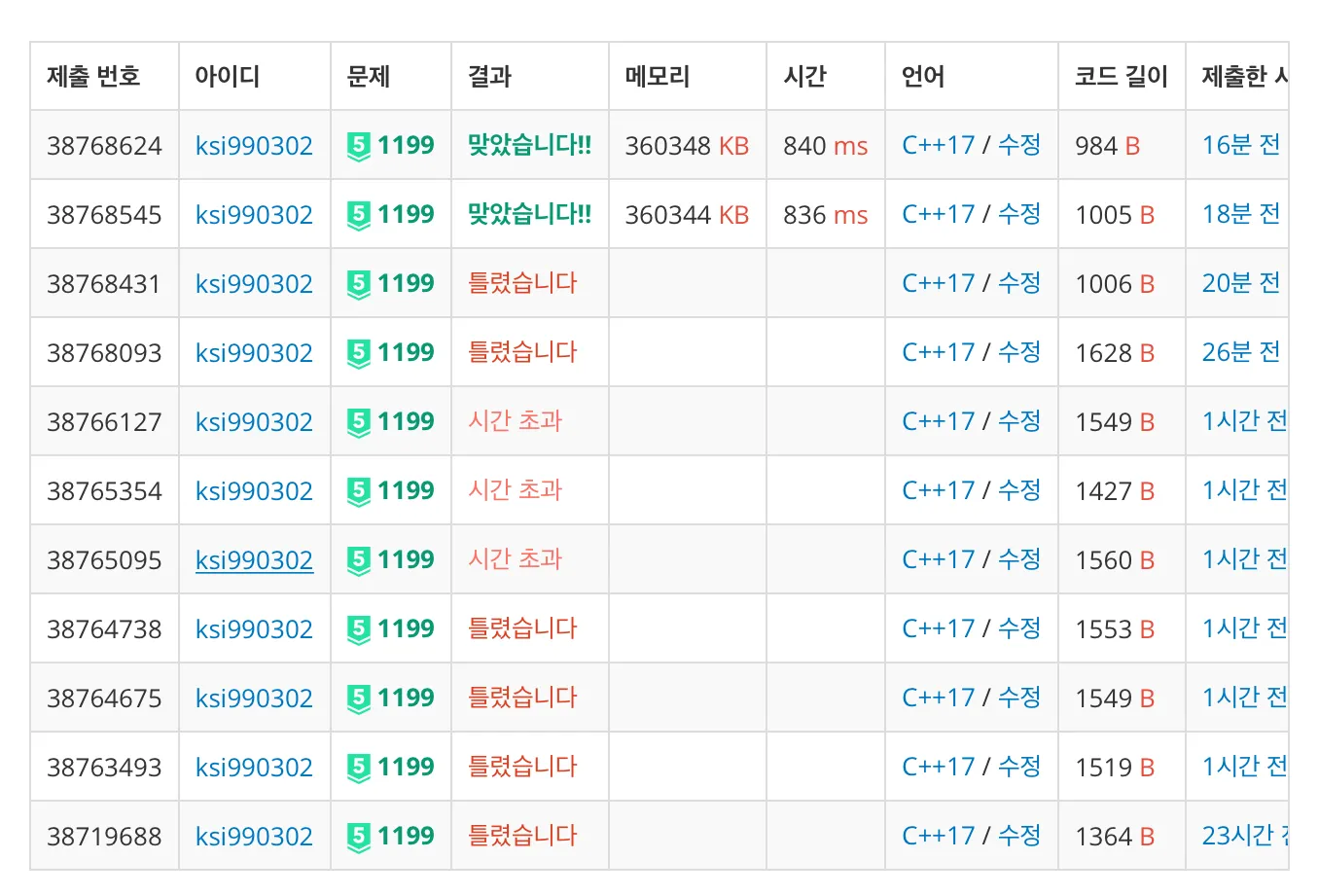
Task: Open problem 1199 link in row 38763493
Action: tap(406, 768)
